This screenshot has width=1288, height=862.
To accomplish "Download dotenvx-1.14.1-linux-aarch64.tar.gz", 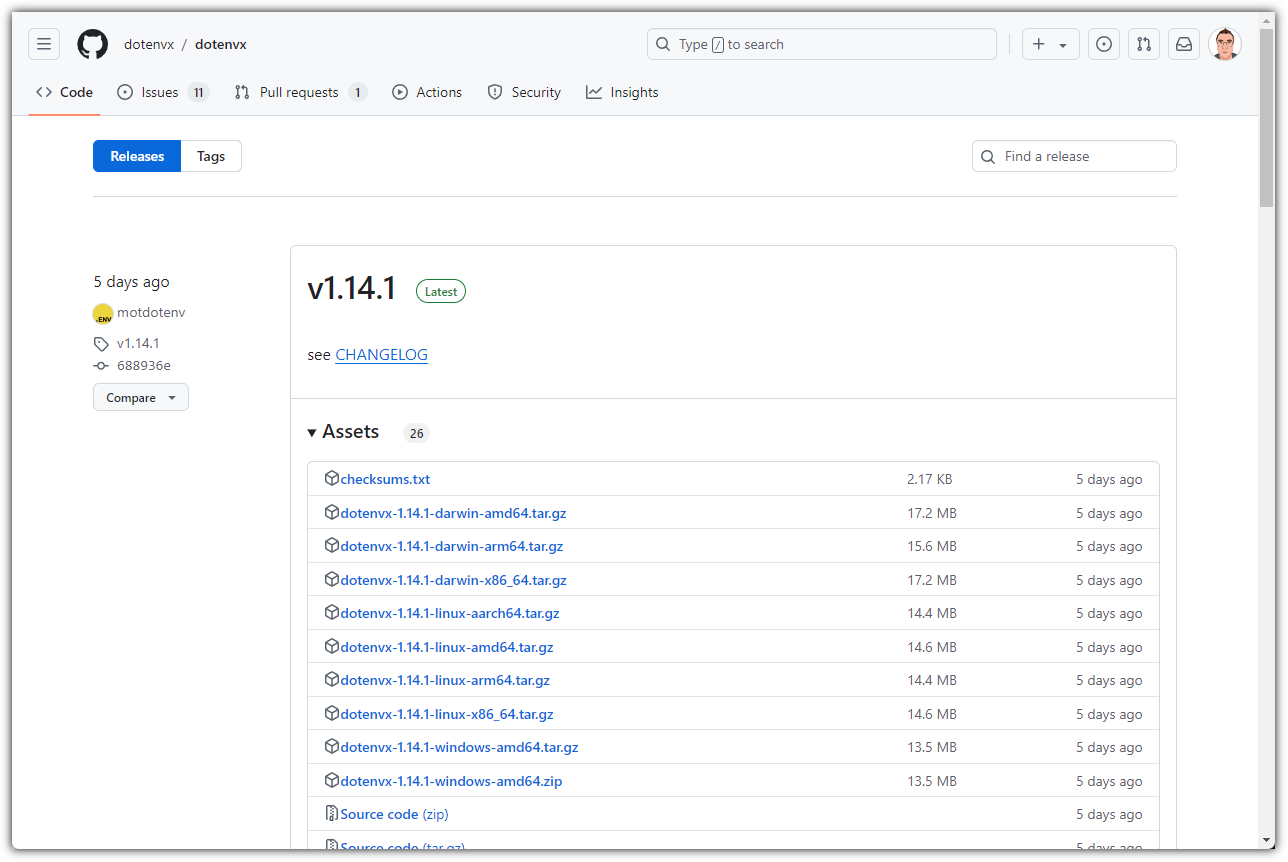I will [450, 613].
